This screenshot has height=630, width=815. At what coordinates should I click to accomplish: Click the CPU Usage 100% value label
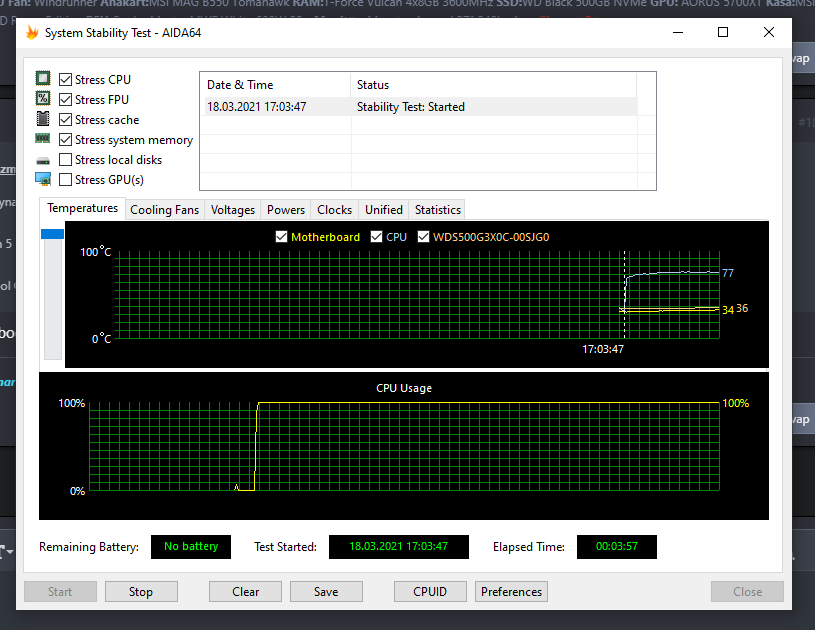pyautogui.click(x=735, y=403)
